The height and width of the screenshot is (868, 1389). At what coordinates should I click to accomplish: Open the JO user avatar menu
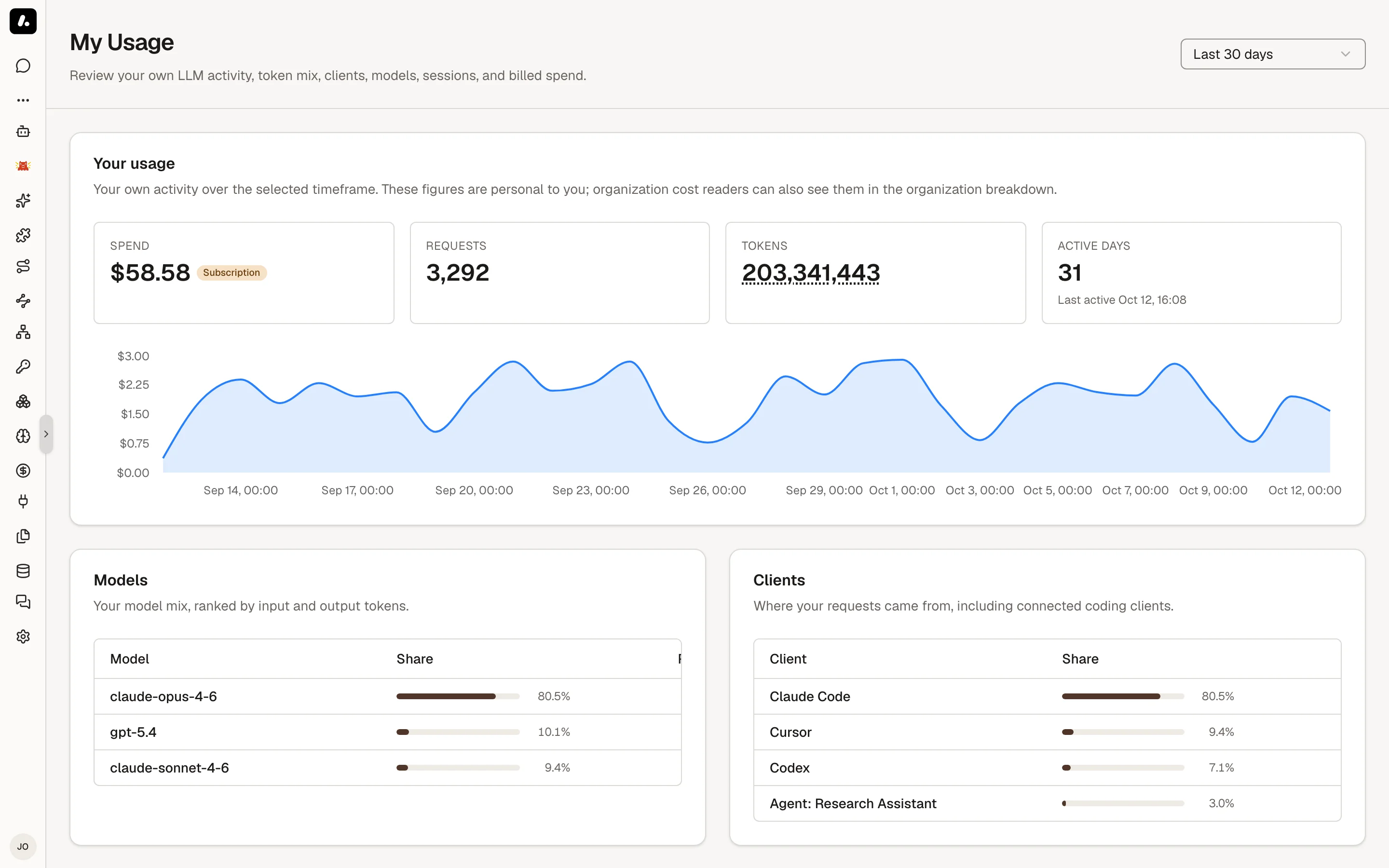(x=23, y=847)
